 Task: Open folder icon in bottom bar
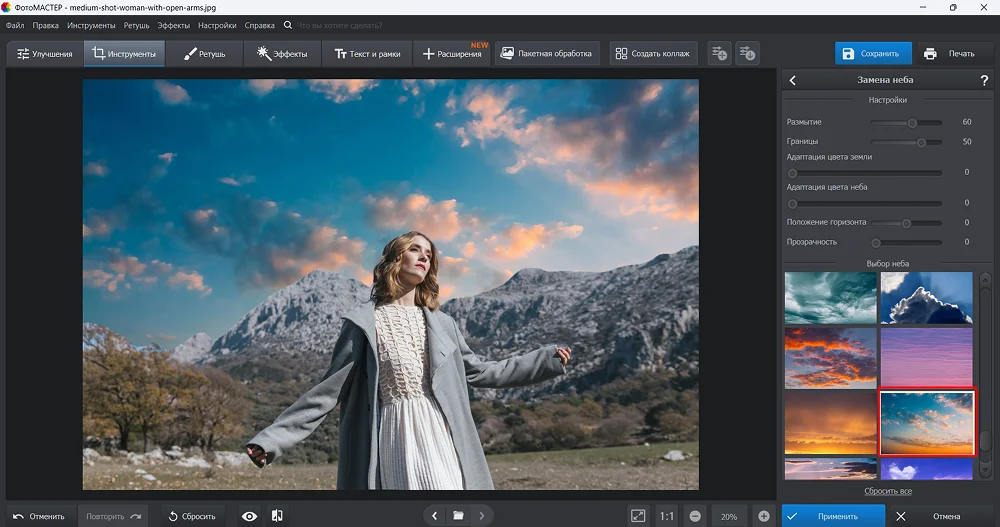click(x=458, y=516)
